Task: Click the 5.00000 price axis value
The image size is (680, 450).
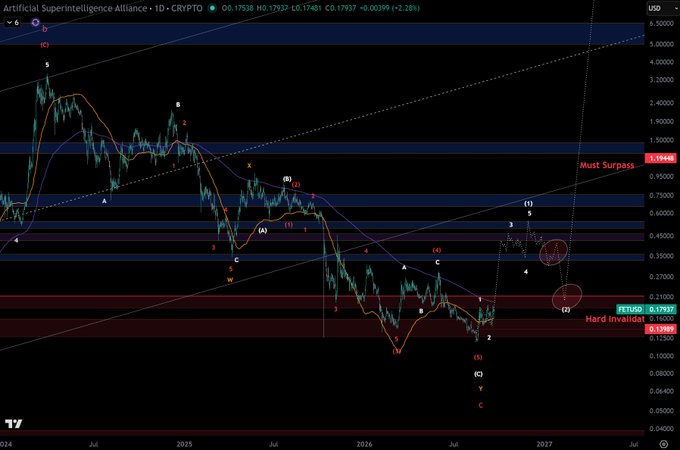Action: 661,44
